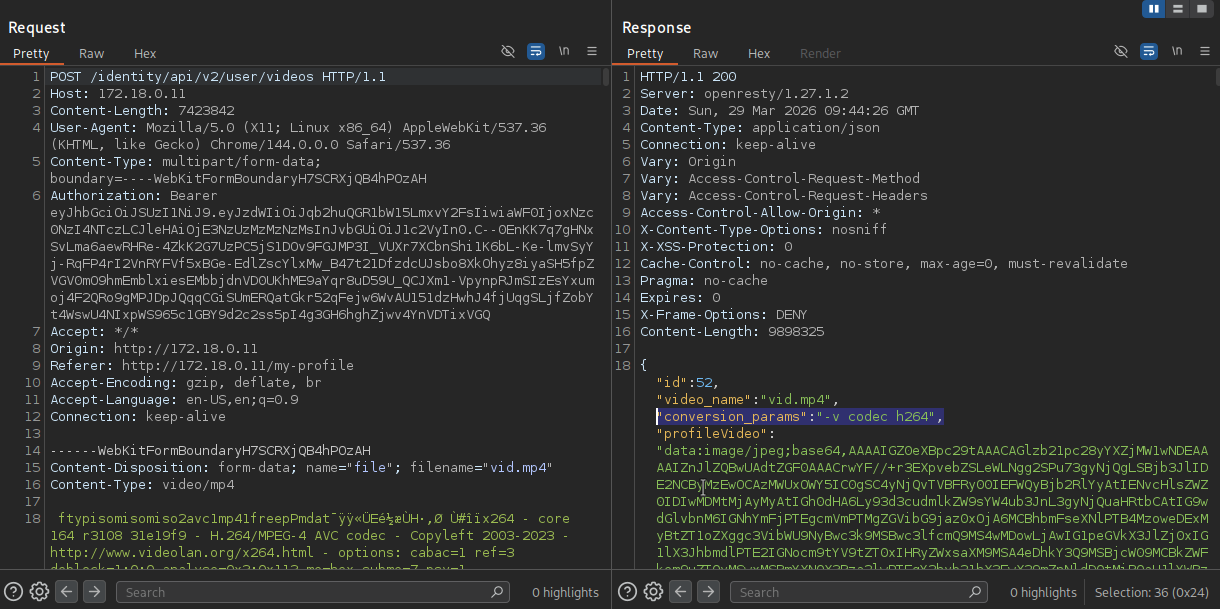Screen dimensions: 1220x609
Task: Open the Response panel hamburger menu
Action: pyautogui.click(x=1205, y=51)
